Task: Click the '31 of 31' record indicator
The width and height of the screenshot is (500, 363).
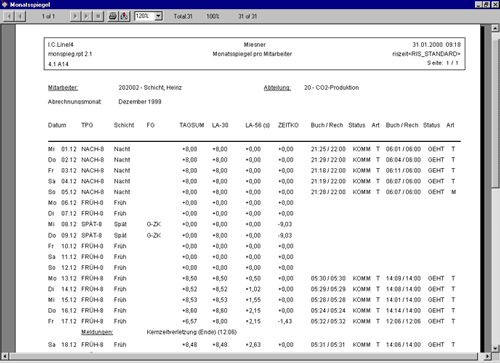Action: (x=247, y=16)
